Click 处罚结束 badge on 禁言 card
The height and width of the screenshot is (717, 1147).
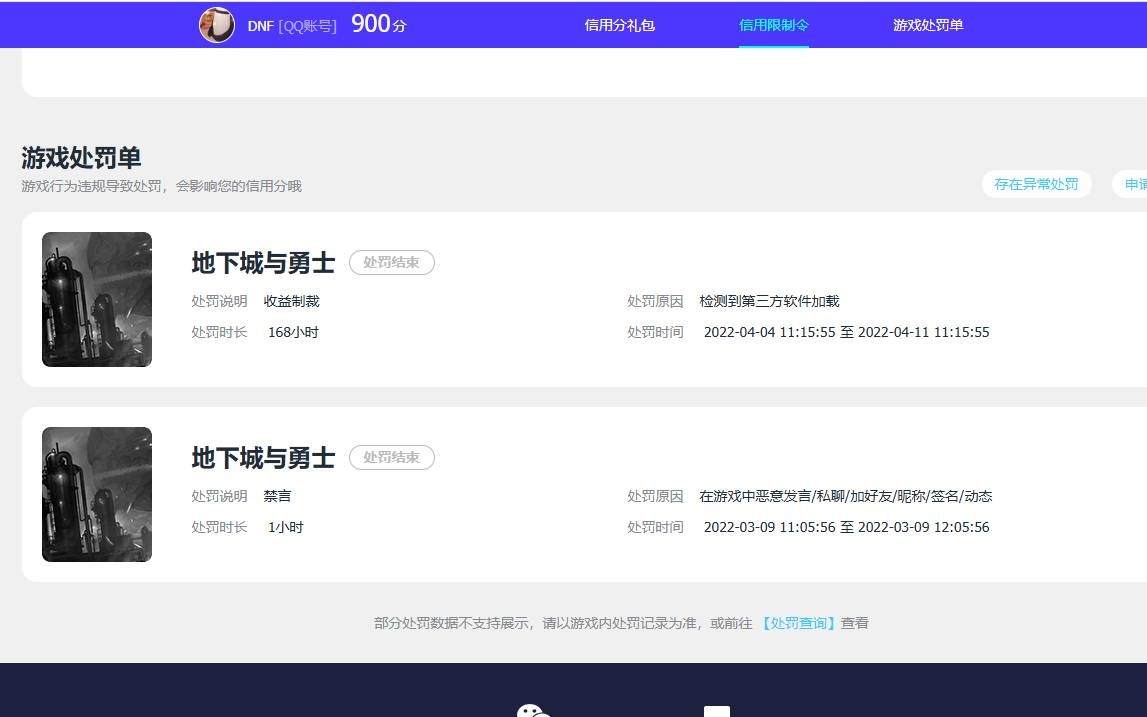(392, 457)
